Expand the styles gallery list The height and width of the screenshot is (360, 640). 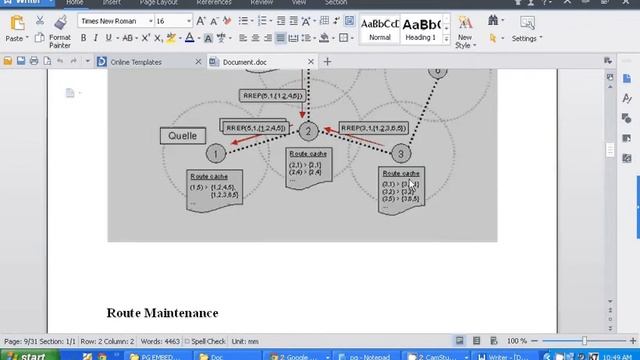[446, 39]
